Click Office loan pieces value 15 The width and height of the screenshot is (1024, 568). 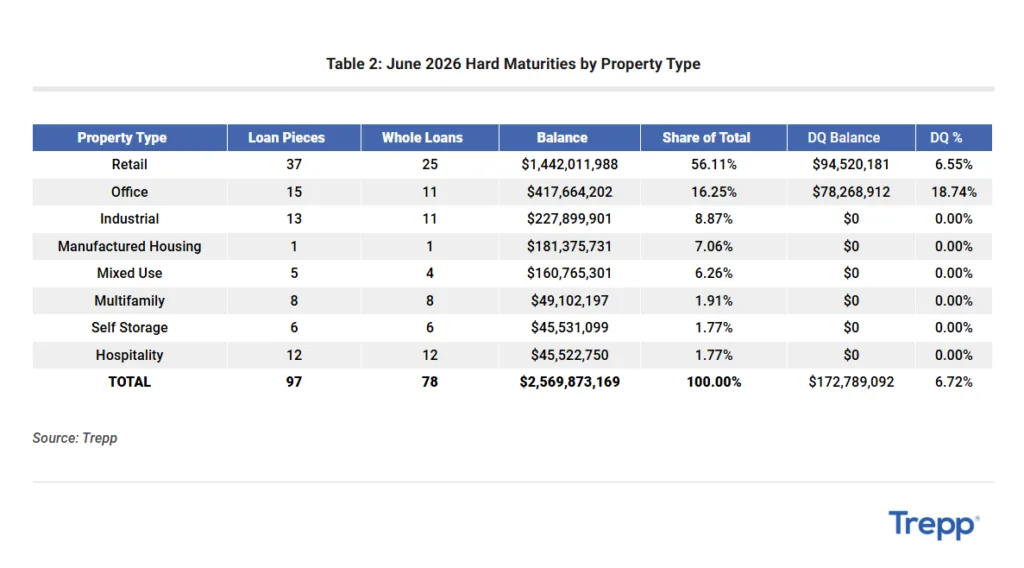[294, 192]
